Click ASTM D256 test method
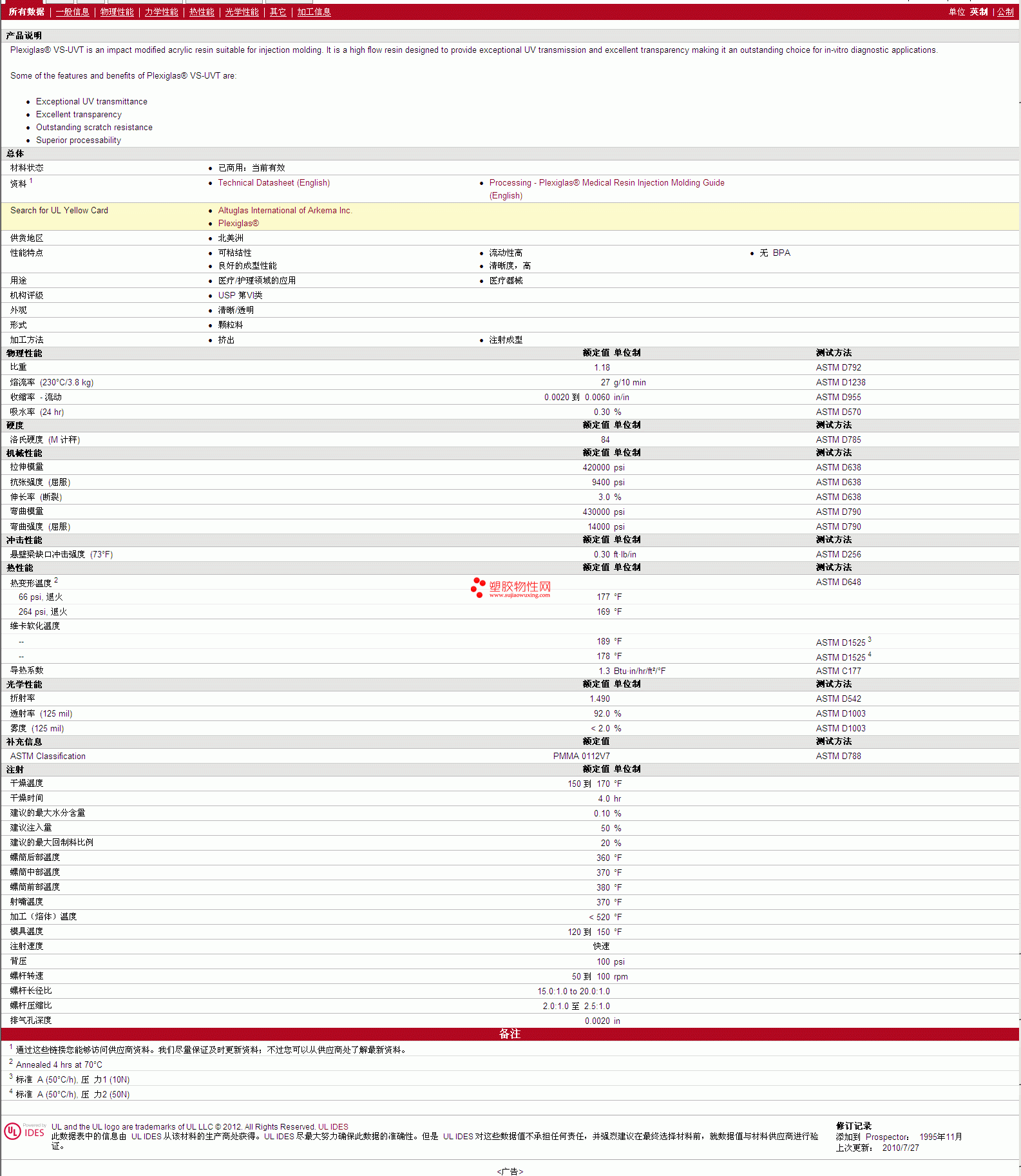 [838, 555]
